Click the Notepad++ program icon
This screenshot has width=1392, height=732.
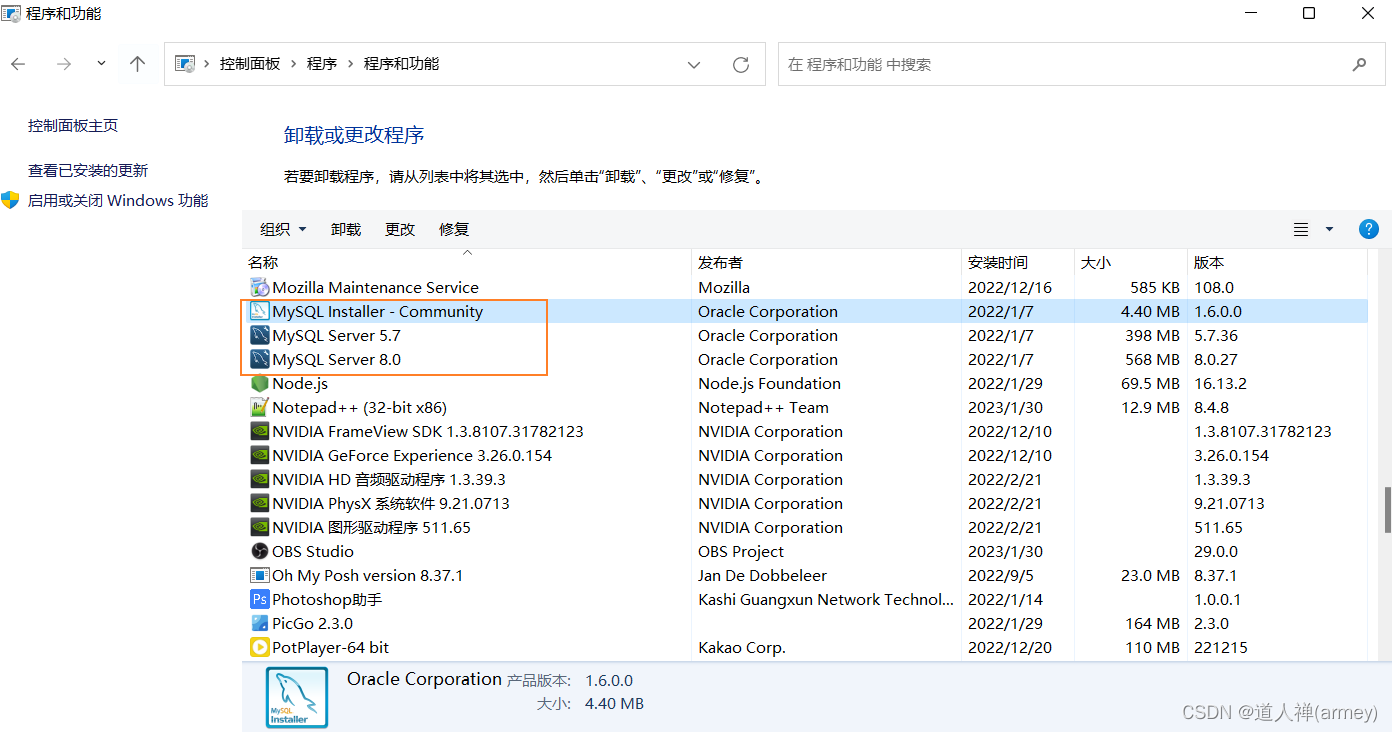tap(259, 408)
